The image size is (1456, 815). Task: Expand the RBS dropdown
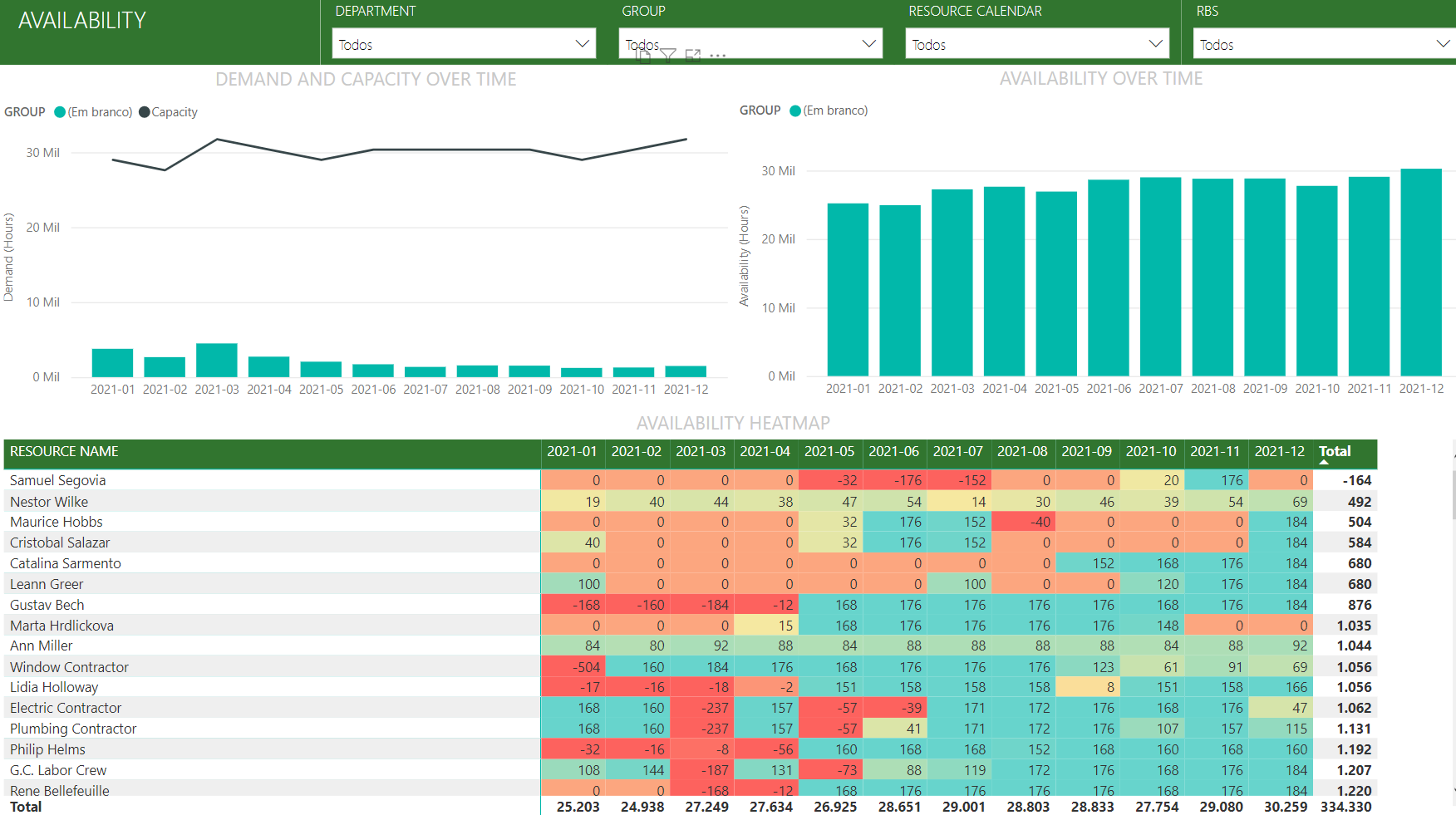tap(1325, 44)
